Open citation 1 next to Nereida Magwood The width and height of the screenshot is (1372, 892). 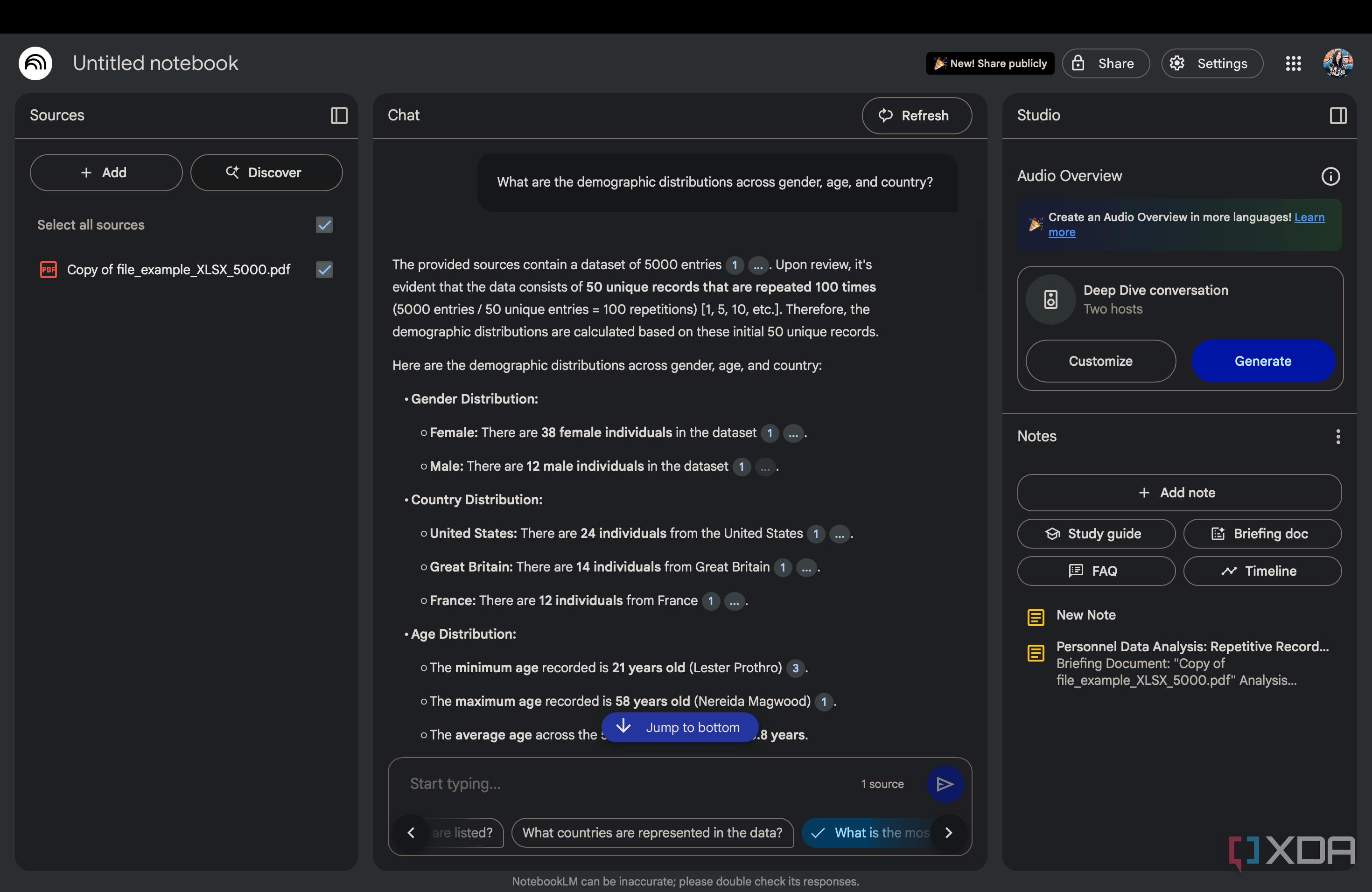(824, 701)
